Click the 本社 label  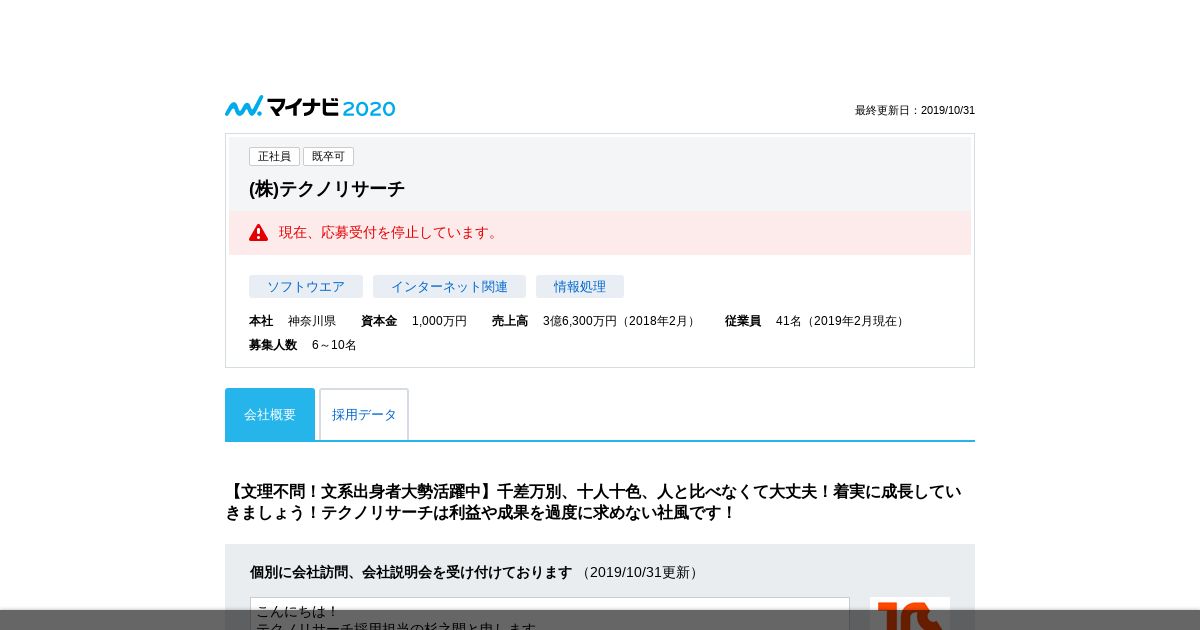coord(261,321)
